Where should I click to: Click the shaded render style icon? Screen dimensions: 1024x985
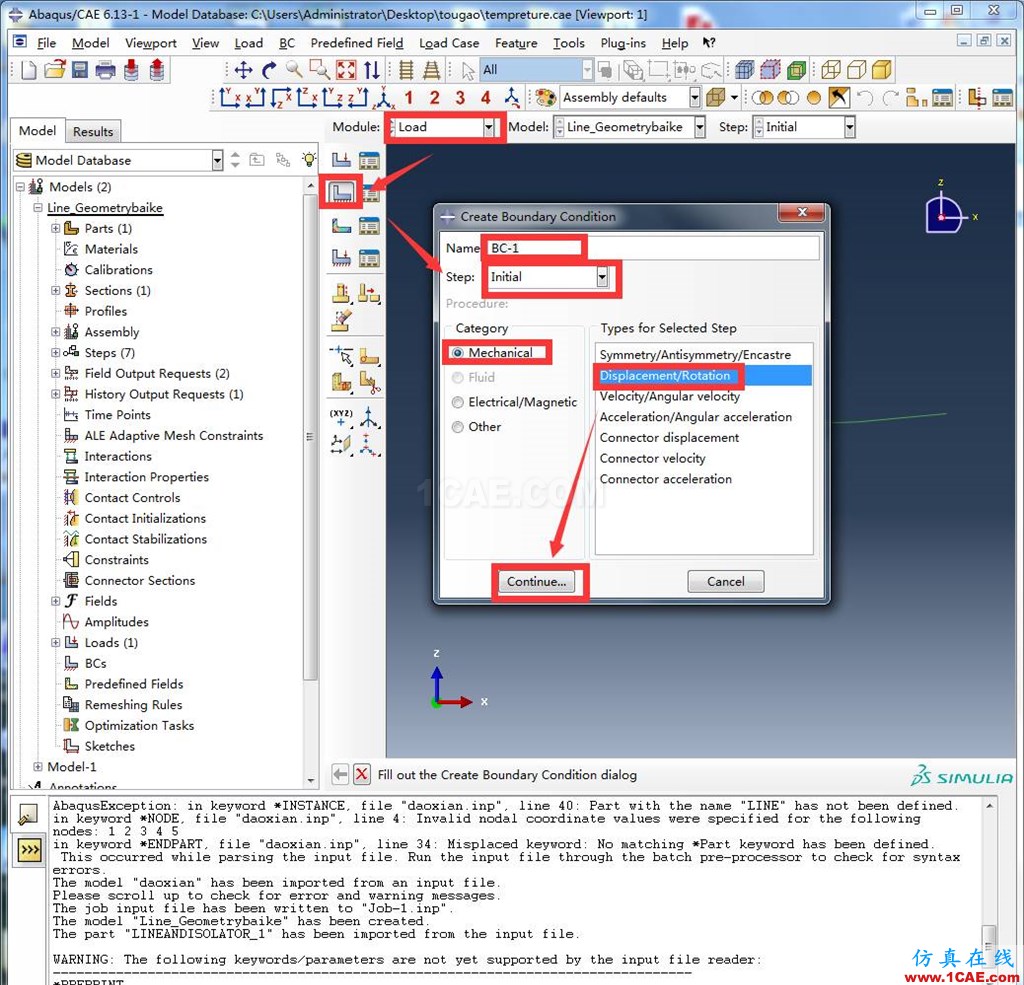tap(882, 70)
